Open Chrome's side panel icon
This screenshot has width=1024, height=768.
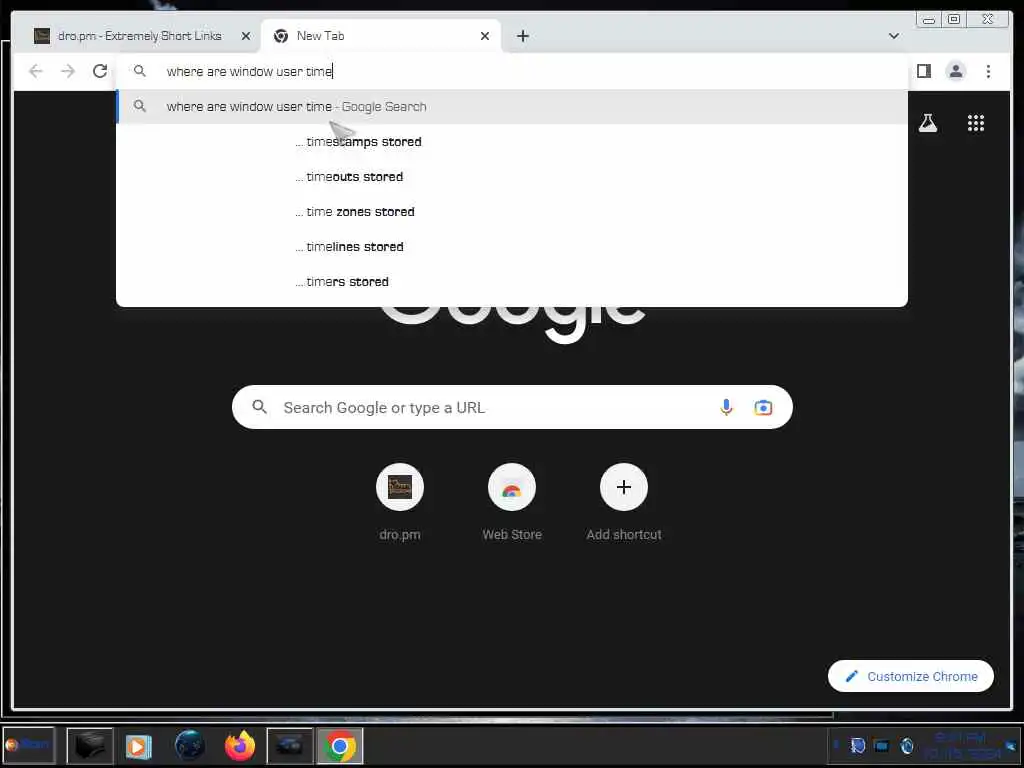click(923, 71)
